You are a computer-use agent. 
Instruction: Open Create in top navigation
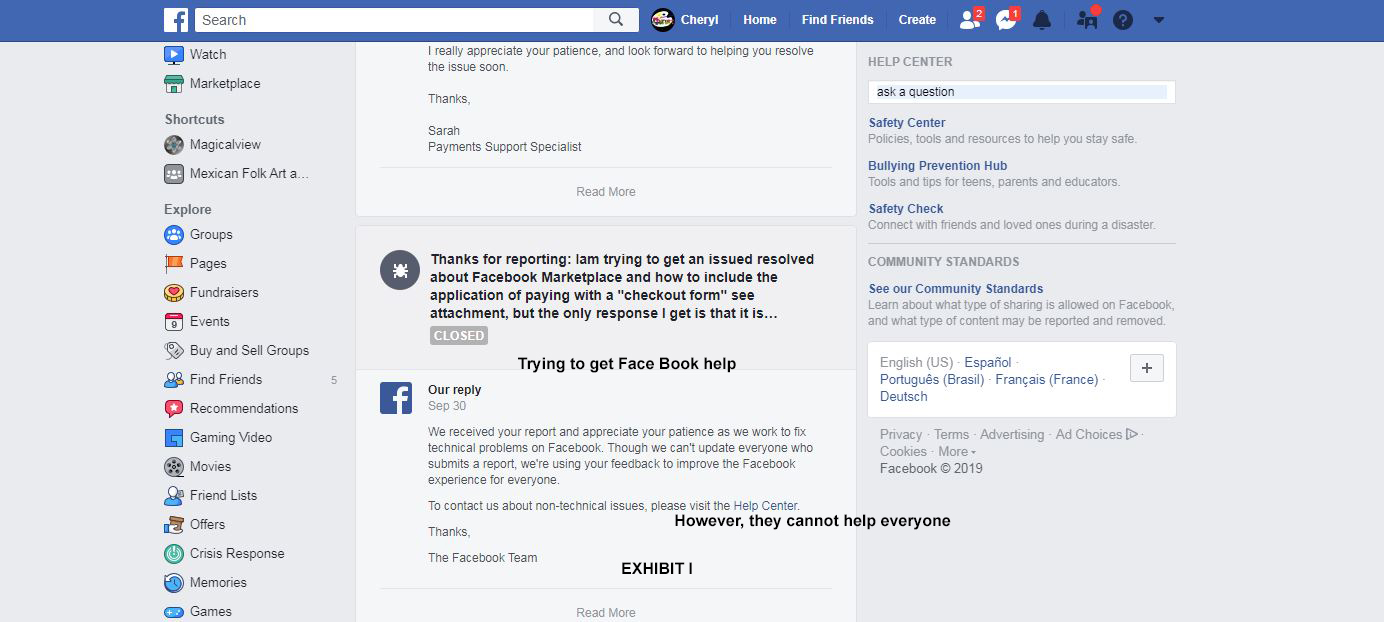point(917,20)
